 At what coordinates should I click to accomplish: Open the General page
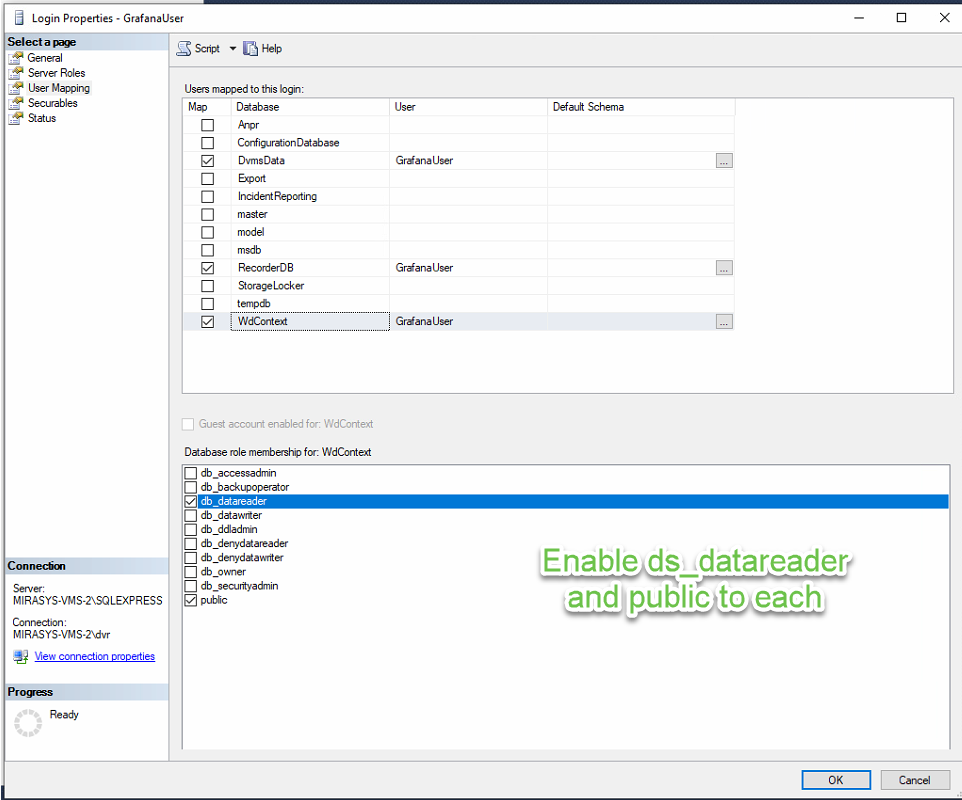tap(45, 58)
